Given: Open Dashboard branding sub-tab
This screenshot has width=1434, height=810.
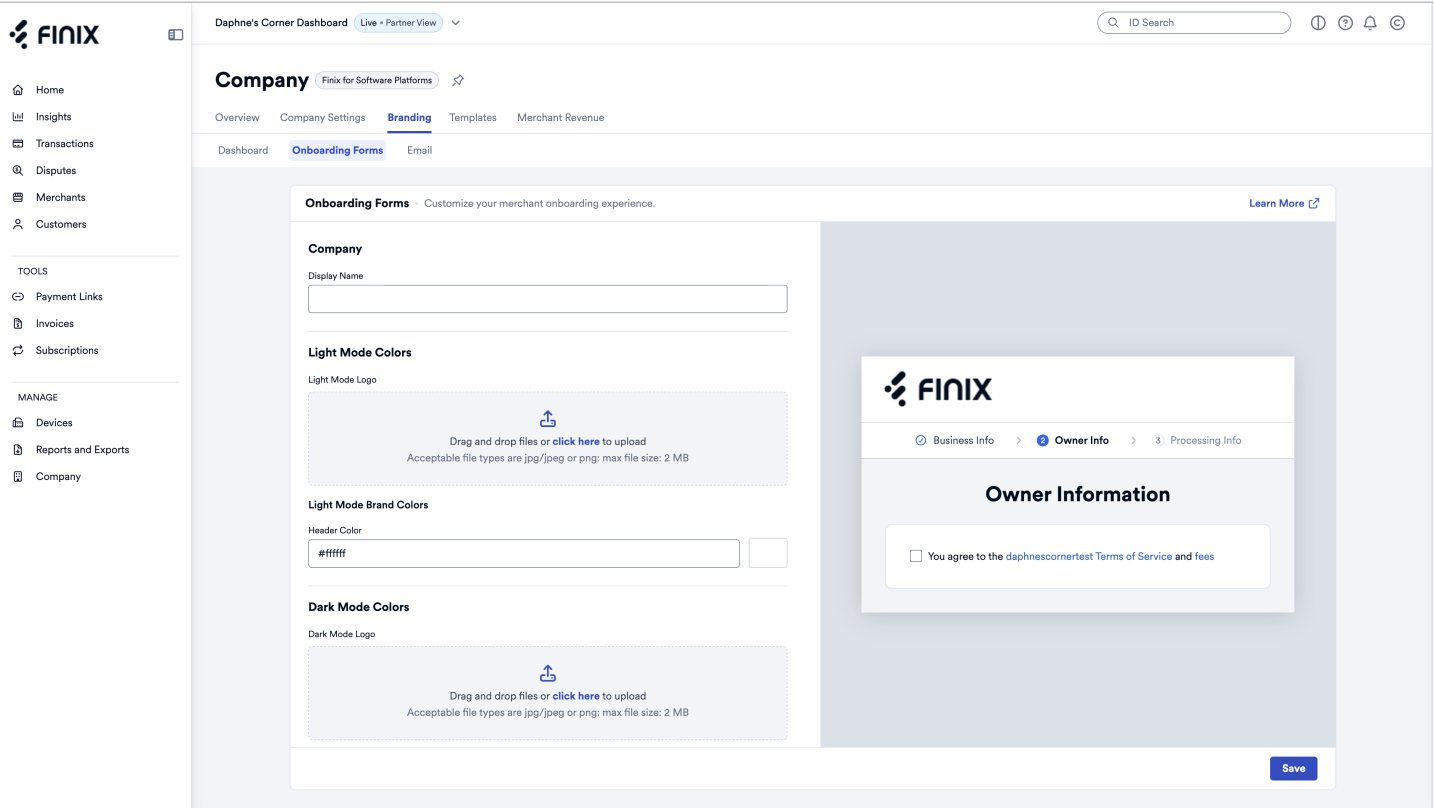Looking at the screenshot, I should [x=243, y=150].
